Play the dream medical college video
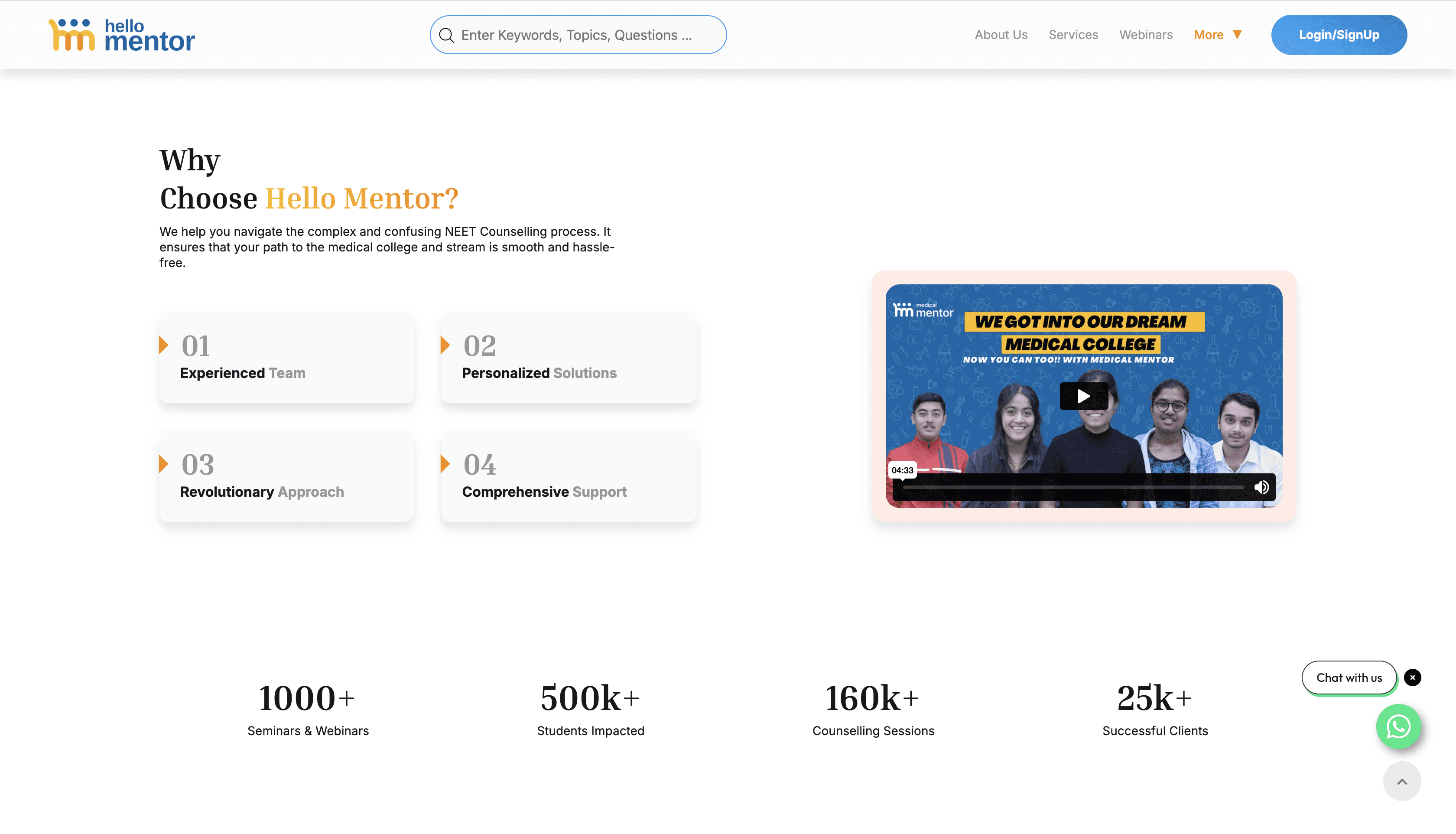The height and width of the screenshot is (834, 1456). pos(1083,396)
